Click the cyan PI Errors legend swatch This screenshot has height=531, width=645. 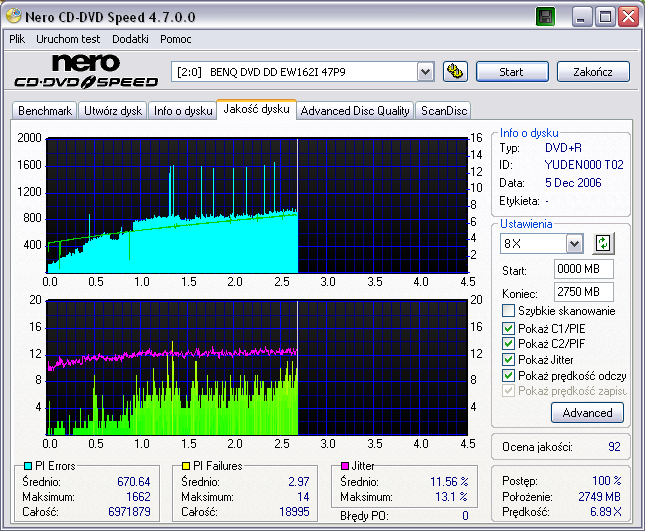pyautogui.click(x=28, y=466)
